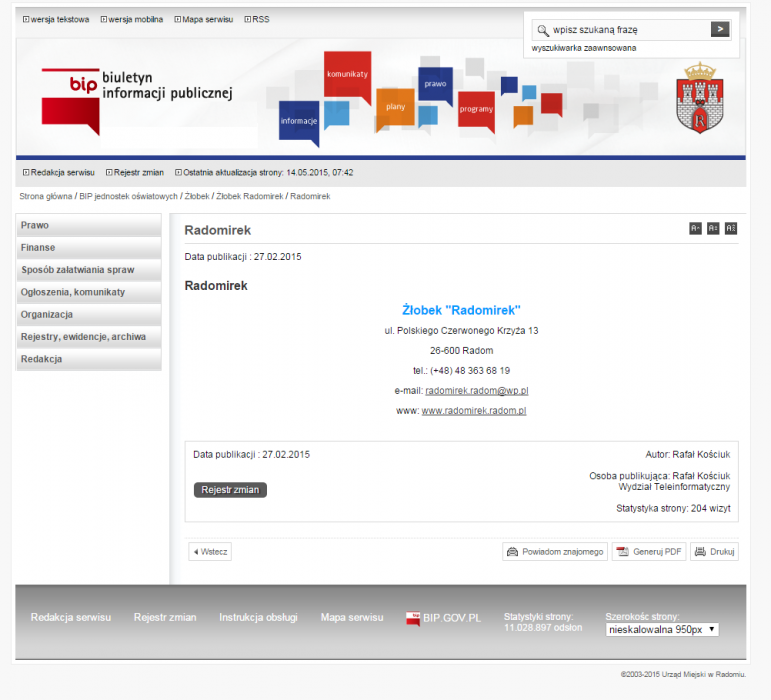Click the Żłobek "Radomirek" blue heading
The image size is (771, 700).
click(x=461, y=310)
